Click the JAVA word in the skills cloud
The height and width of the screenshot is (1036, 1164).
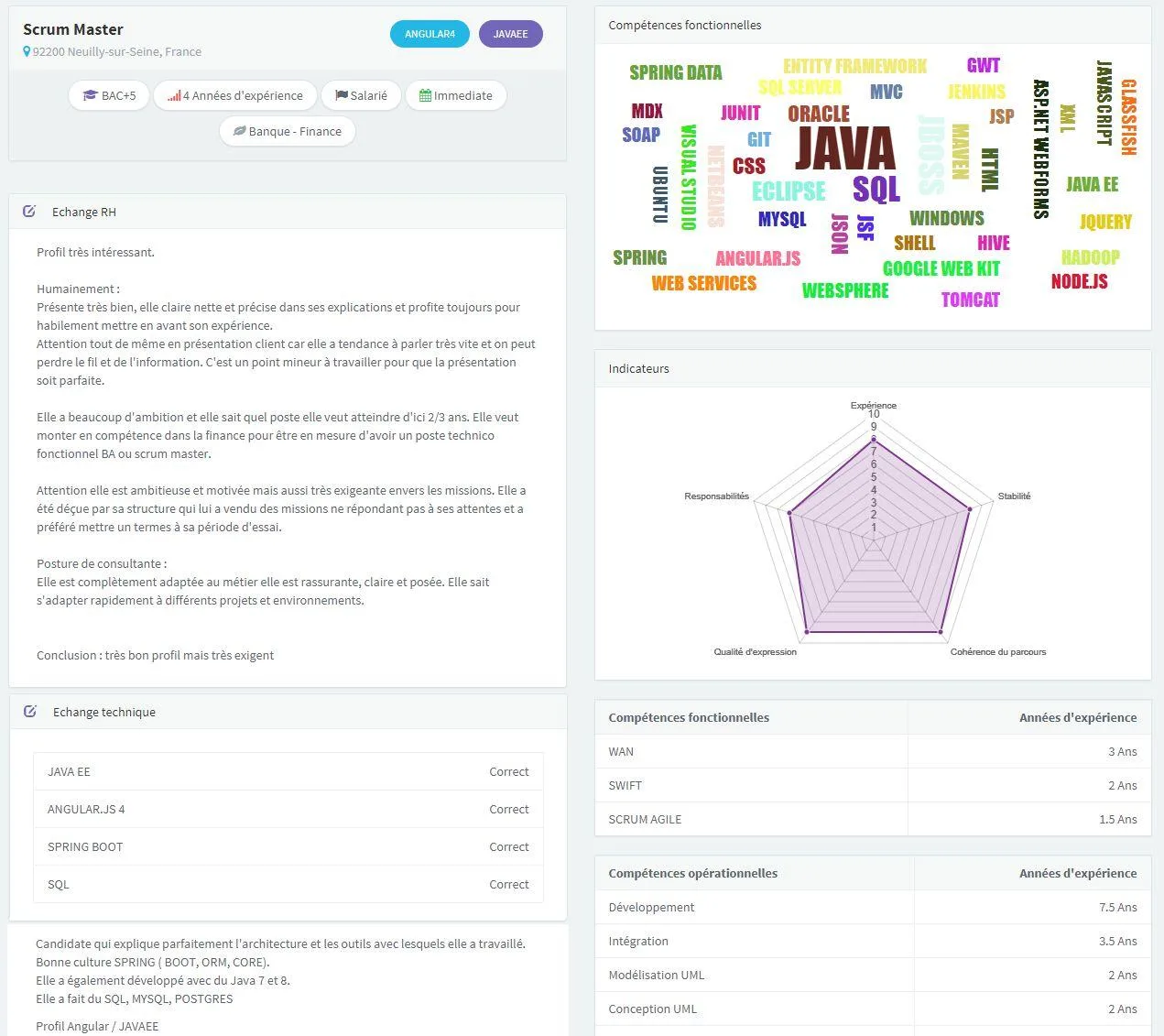pyautogui.click(x=844, y=148)
